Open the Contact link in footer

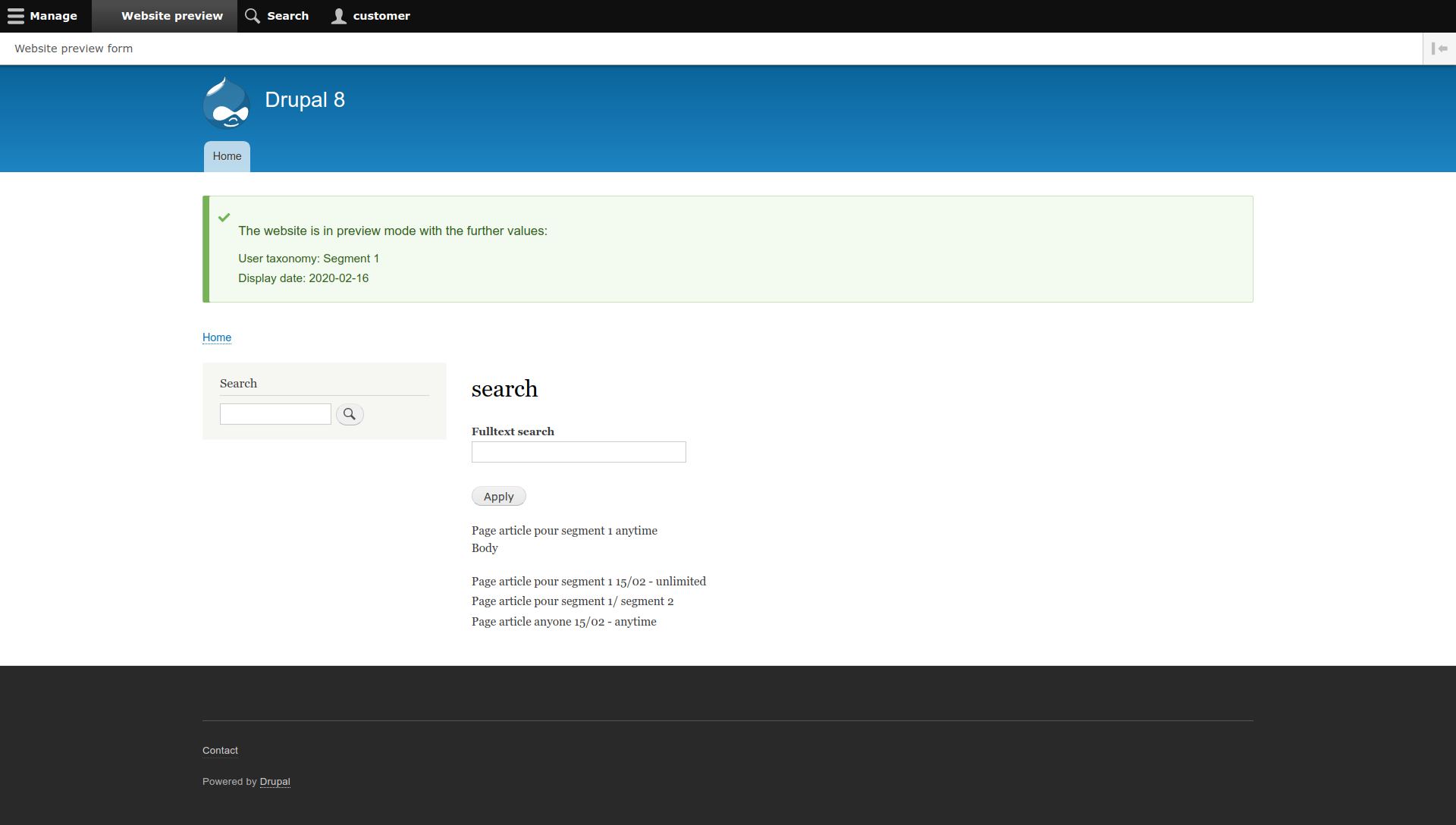[219, 750]
